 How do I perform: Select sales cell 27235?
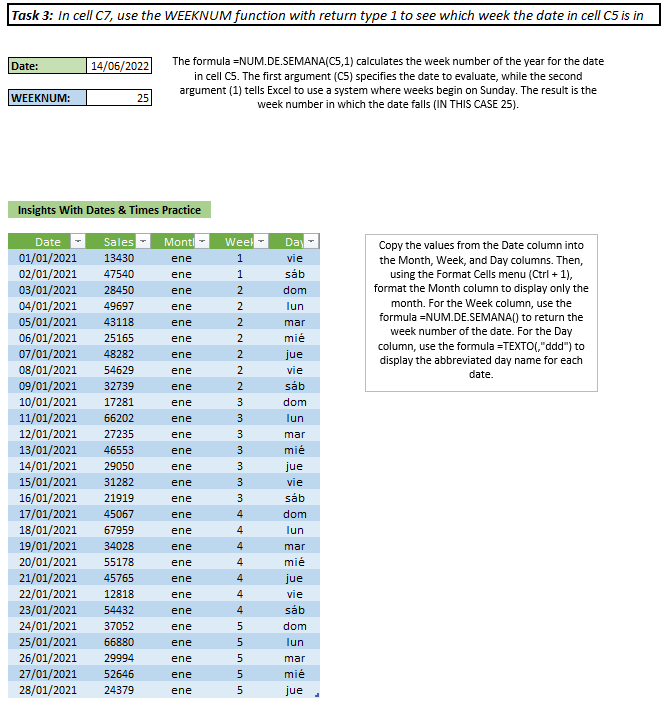click(118, 434)
